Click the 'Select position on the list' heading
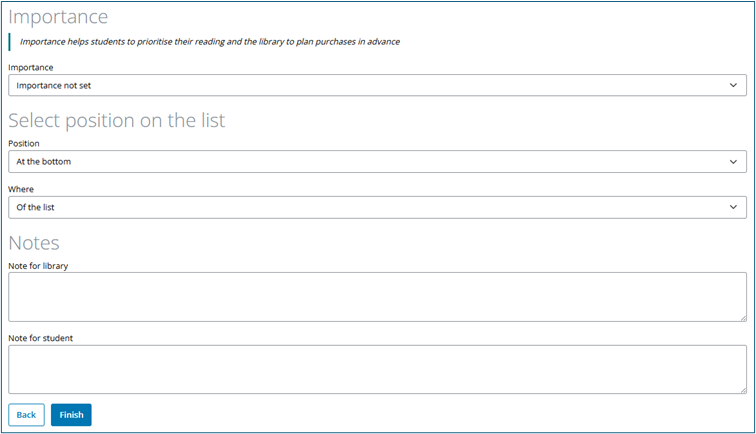 [117, 121]
